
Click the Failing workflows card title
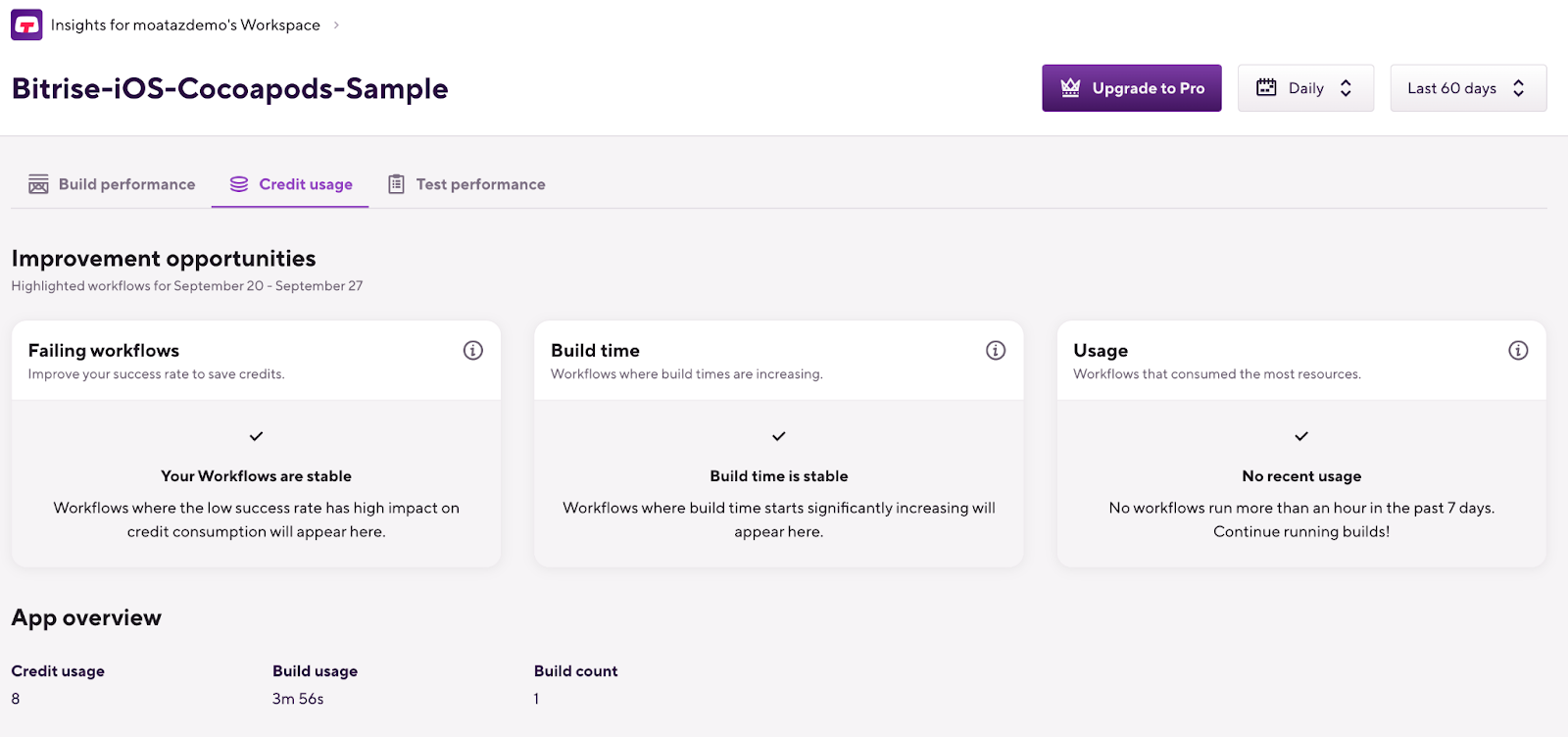104,350
